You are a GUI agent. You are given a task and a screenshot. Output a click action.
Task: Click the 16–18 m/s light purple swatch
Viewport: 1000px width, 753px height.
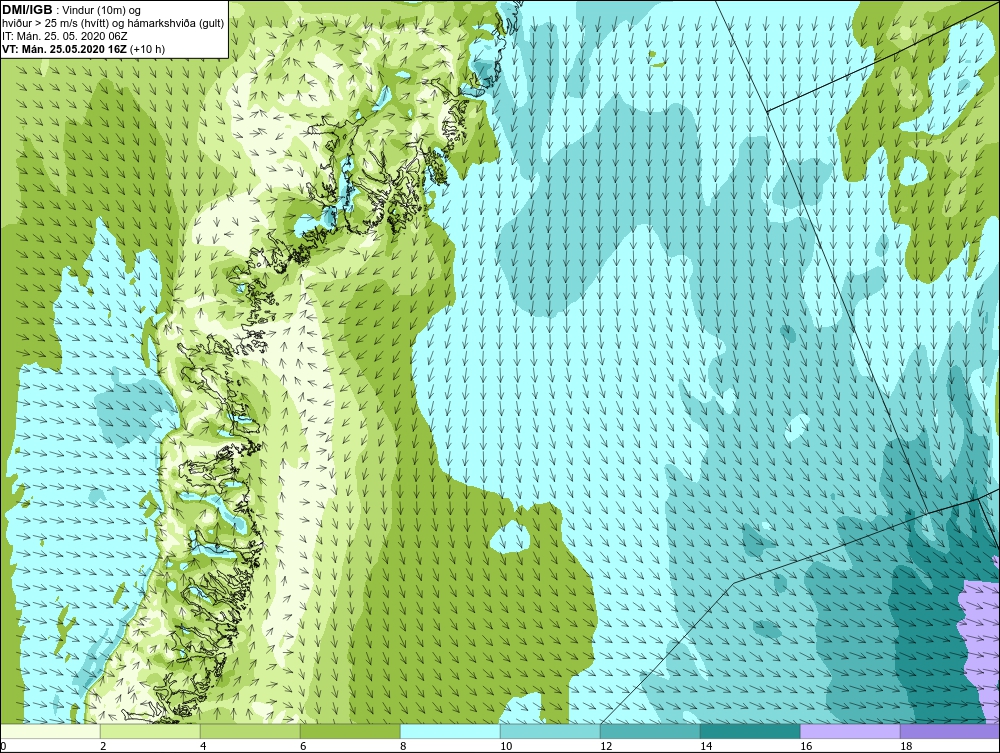(x=850, y=731)
